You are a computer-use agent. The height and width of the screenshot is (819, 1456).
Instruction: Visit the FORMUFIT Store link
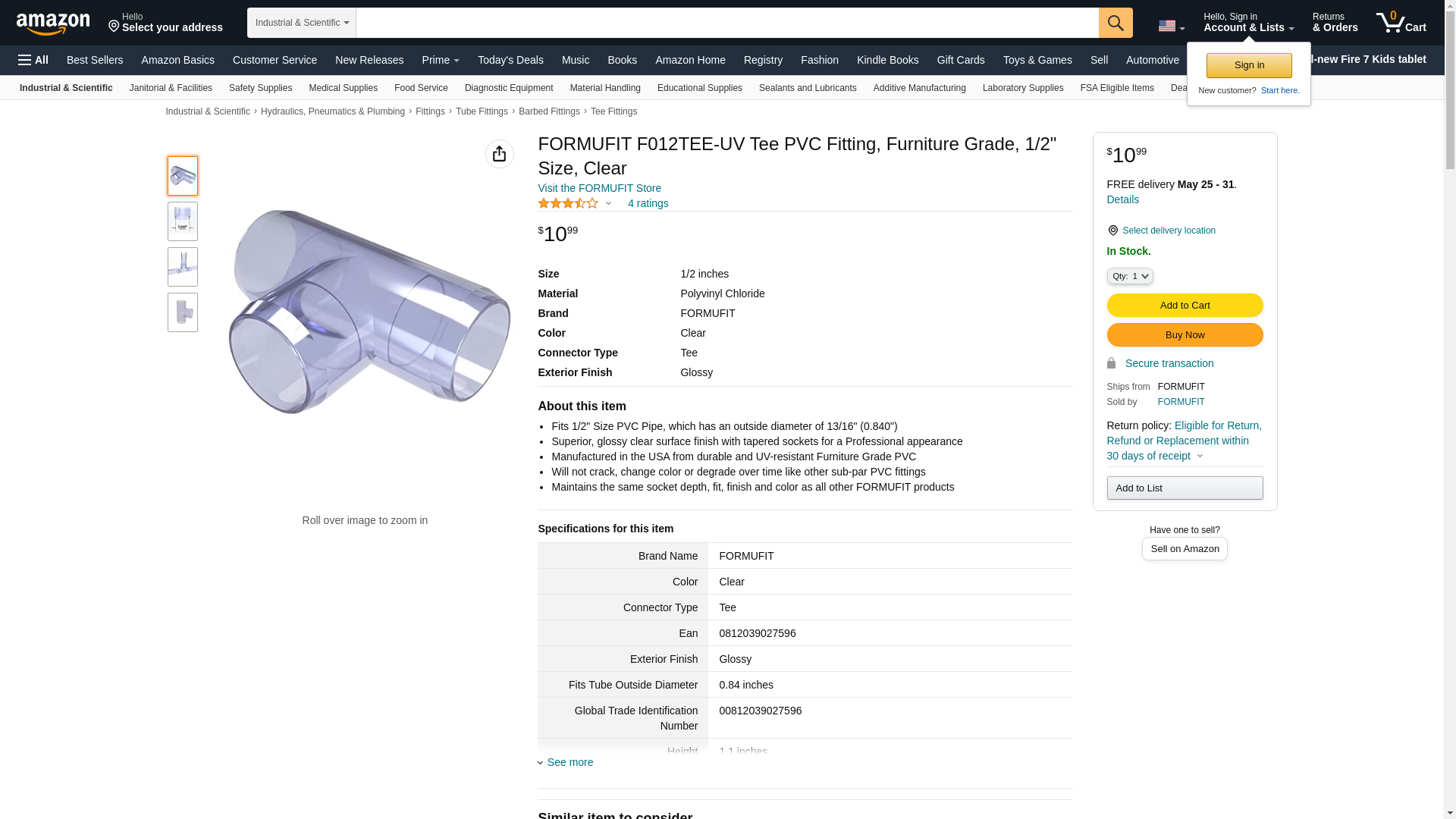[x=599, y=188]
